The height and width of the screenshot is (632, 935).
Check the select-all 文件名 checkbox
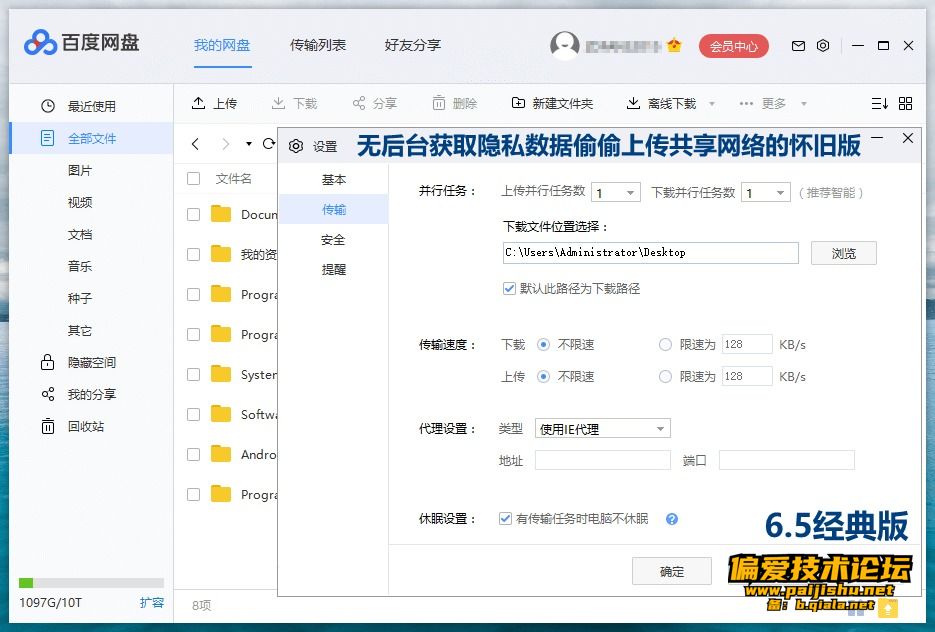193,178
